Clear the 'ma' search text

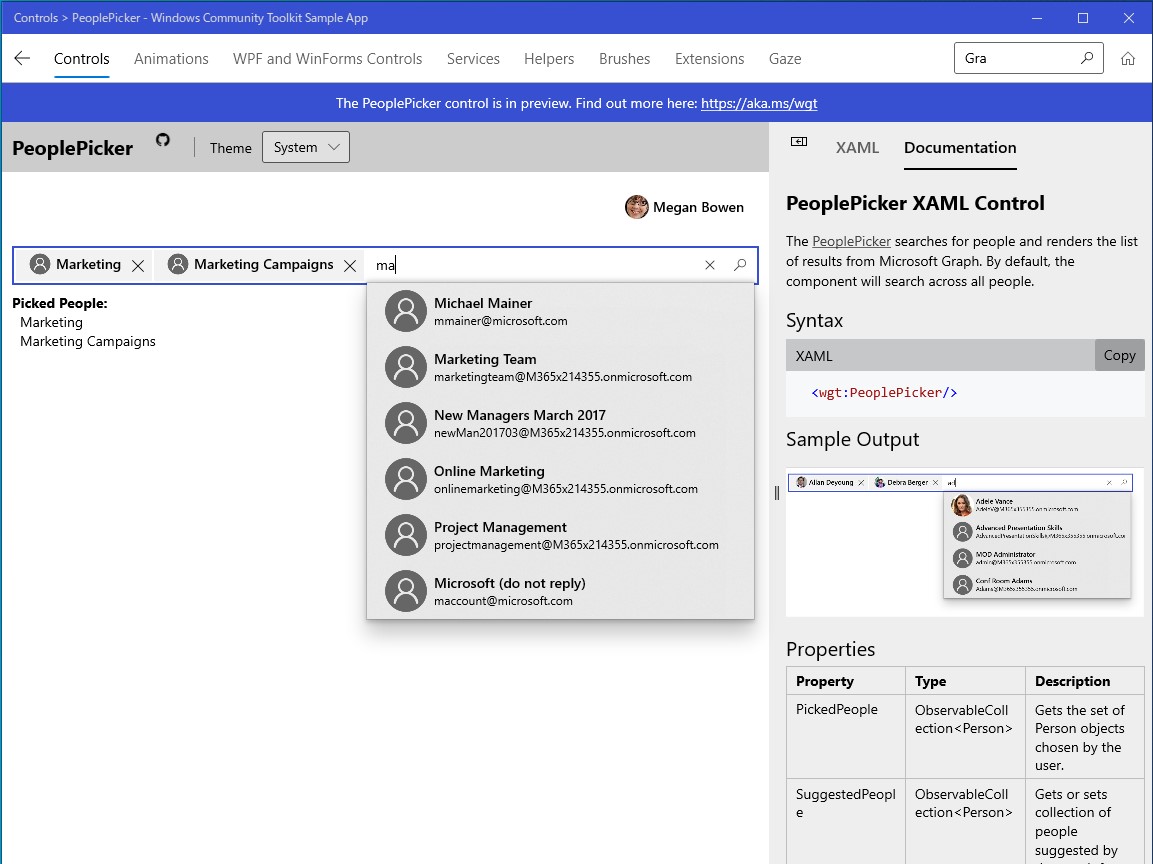coord(710,265)
